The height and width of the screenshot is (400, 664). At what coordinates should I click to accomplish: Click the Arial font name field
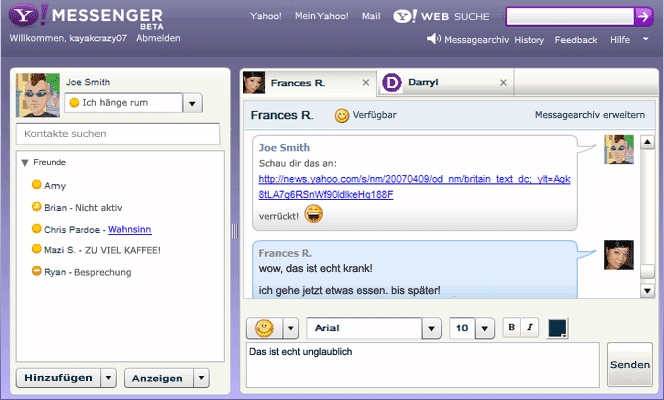(x=364, y=328)
